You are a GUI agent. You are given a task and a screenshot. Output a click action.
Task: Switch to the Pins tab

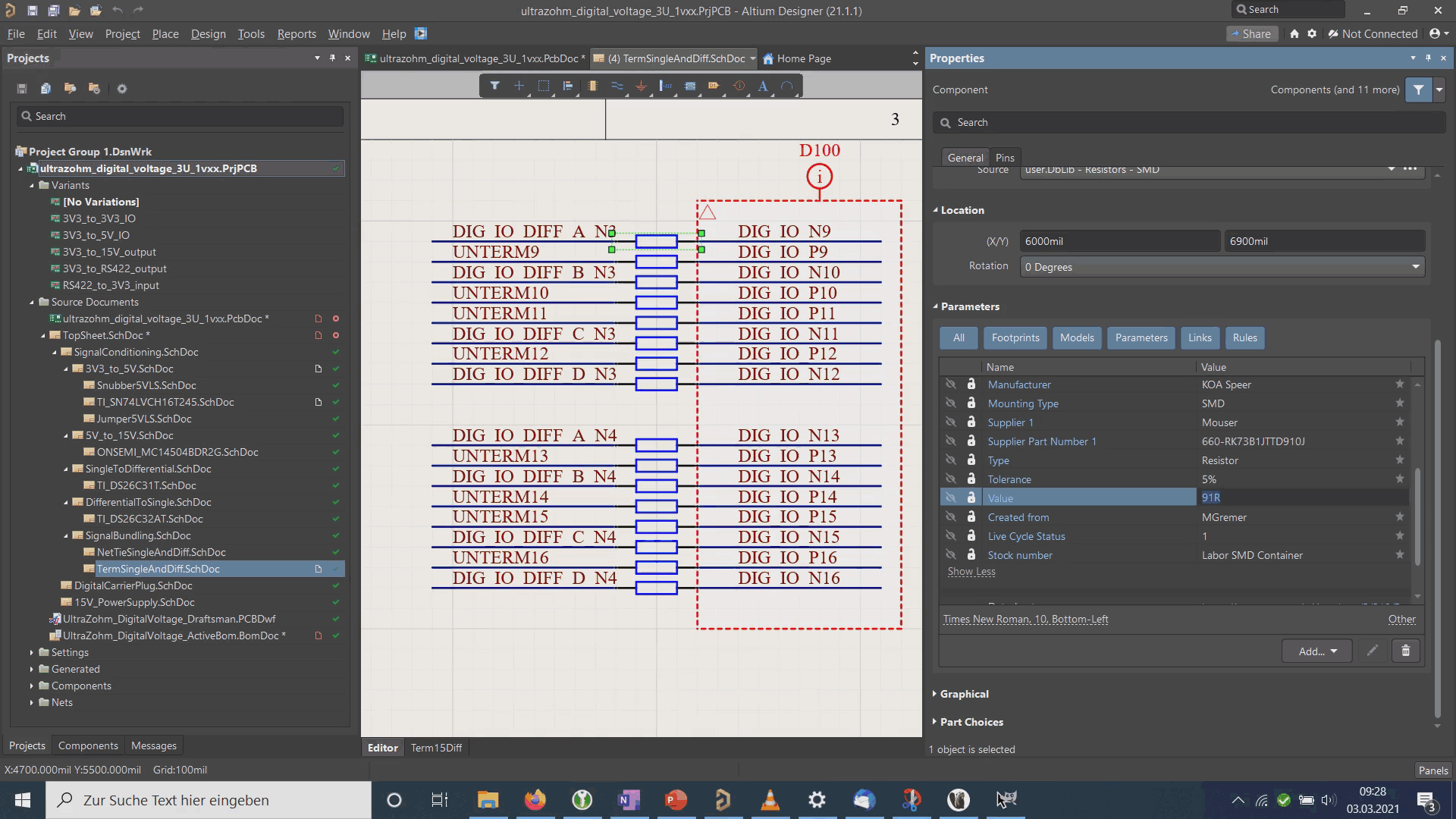point(1005,158)
